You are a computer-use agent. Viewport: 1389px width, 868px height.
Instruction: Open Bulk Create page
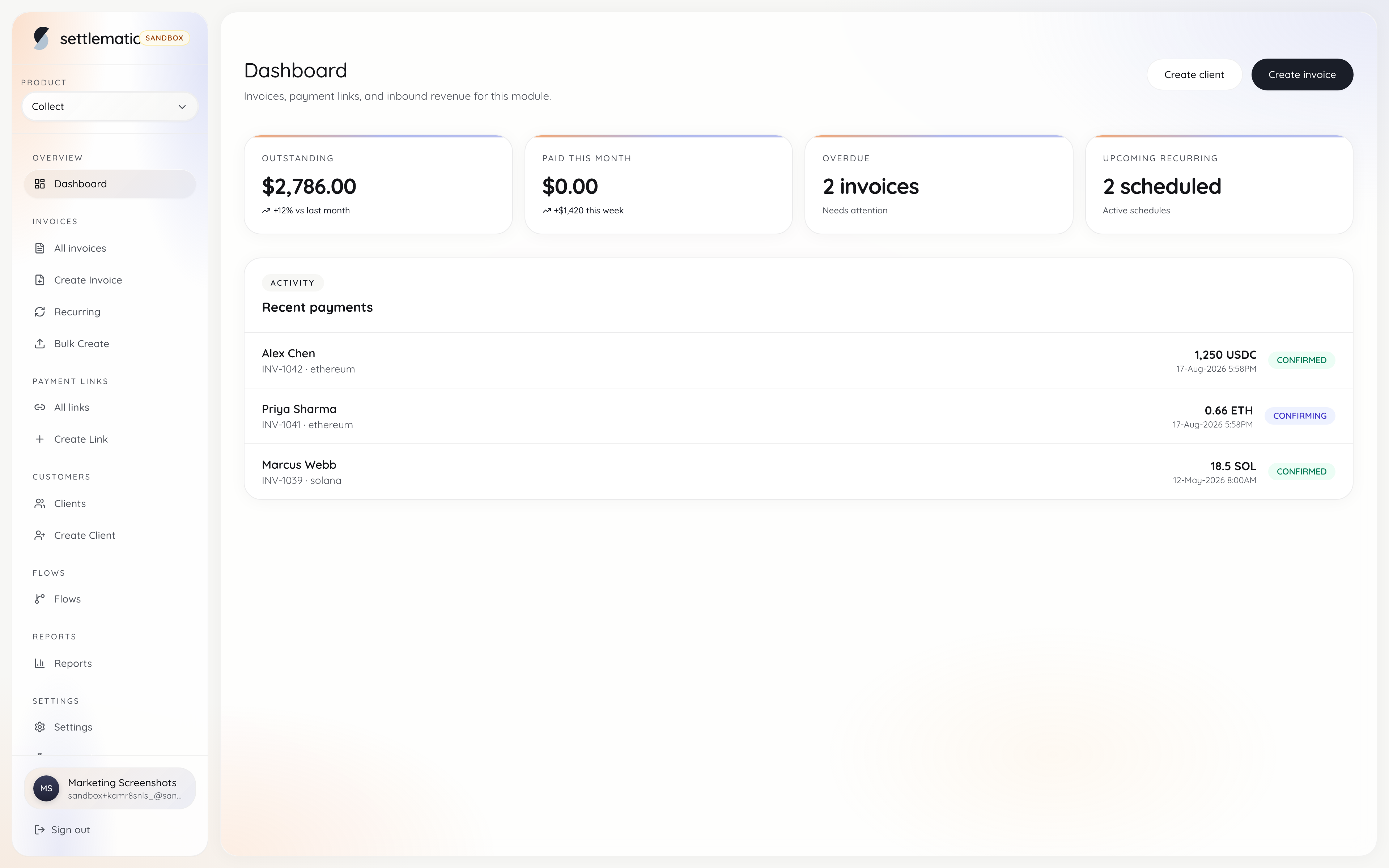click(x=110, y=344)
